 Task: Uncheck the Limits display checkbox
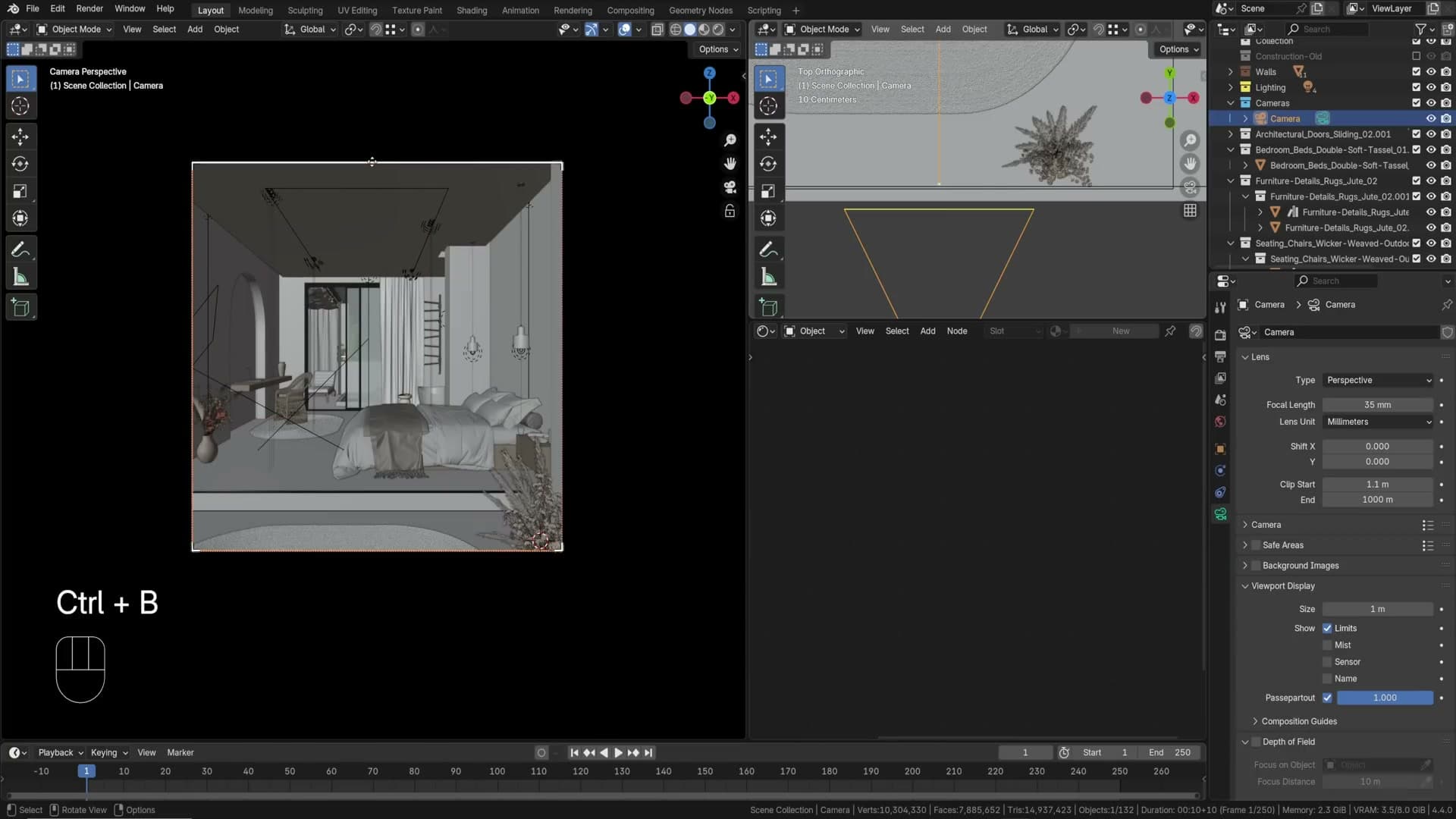point(1327,629)
